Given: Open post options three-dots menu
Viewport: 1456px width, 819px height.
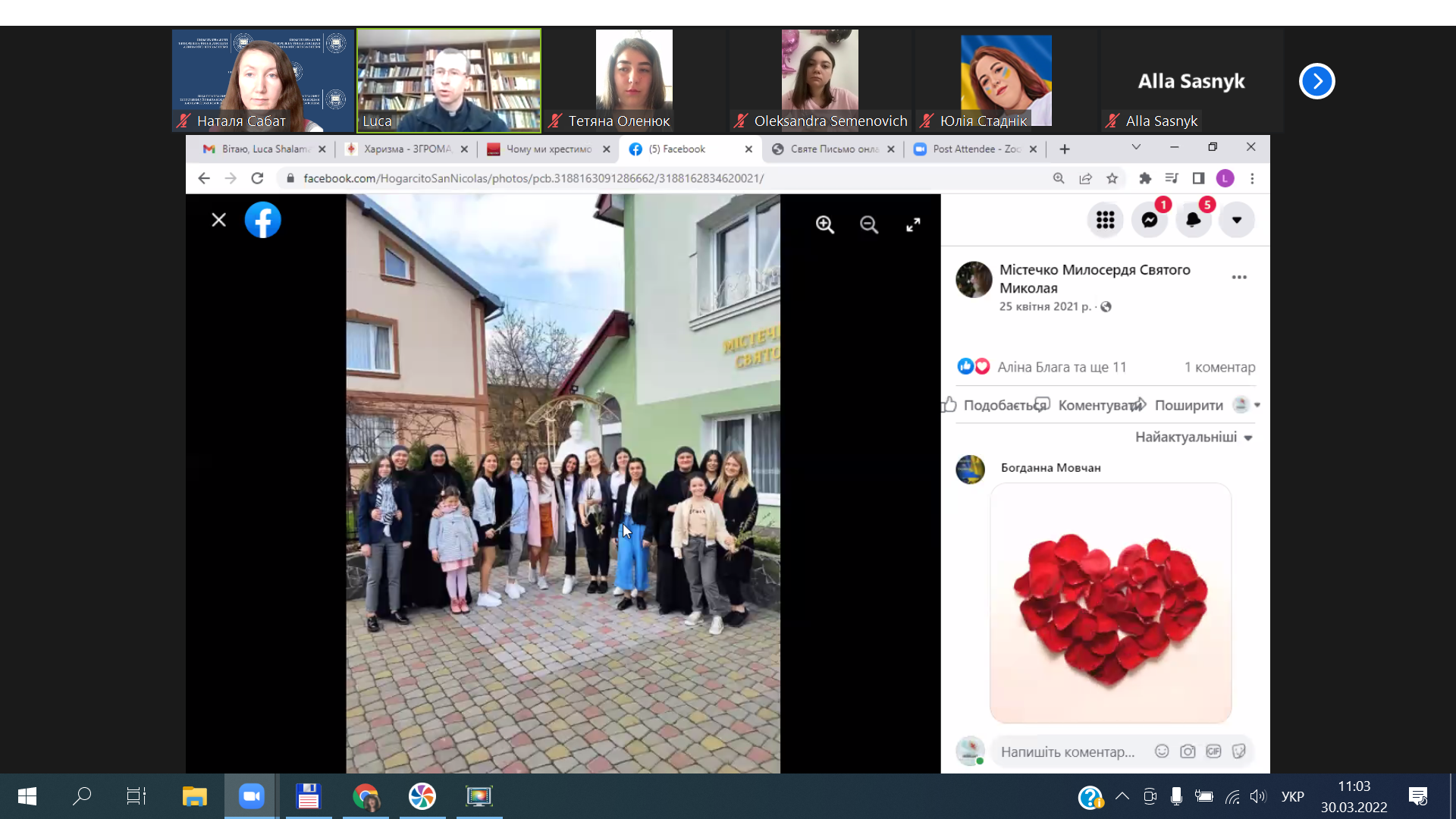Looking at the screenshot, I should 1239,278.
